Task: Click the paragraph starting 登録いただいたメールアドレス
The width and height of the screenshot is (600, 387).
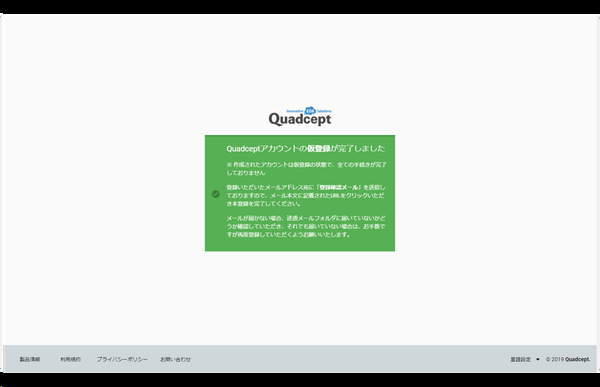Action: 306,196
